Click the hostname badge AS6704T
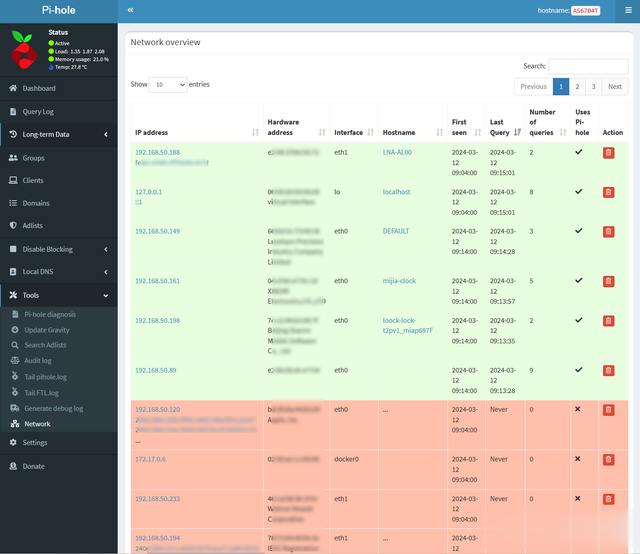 click(585, 11)
